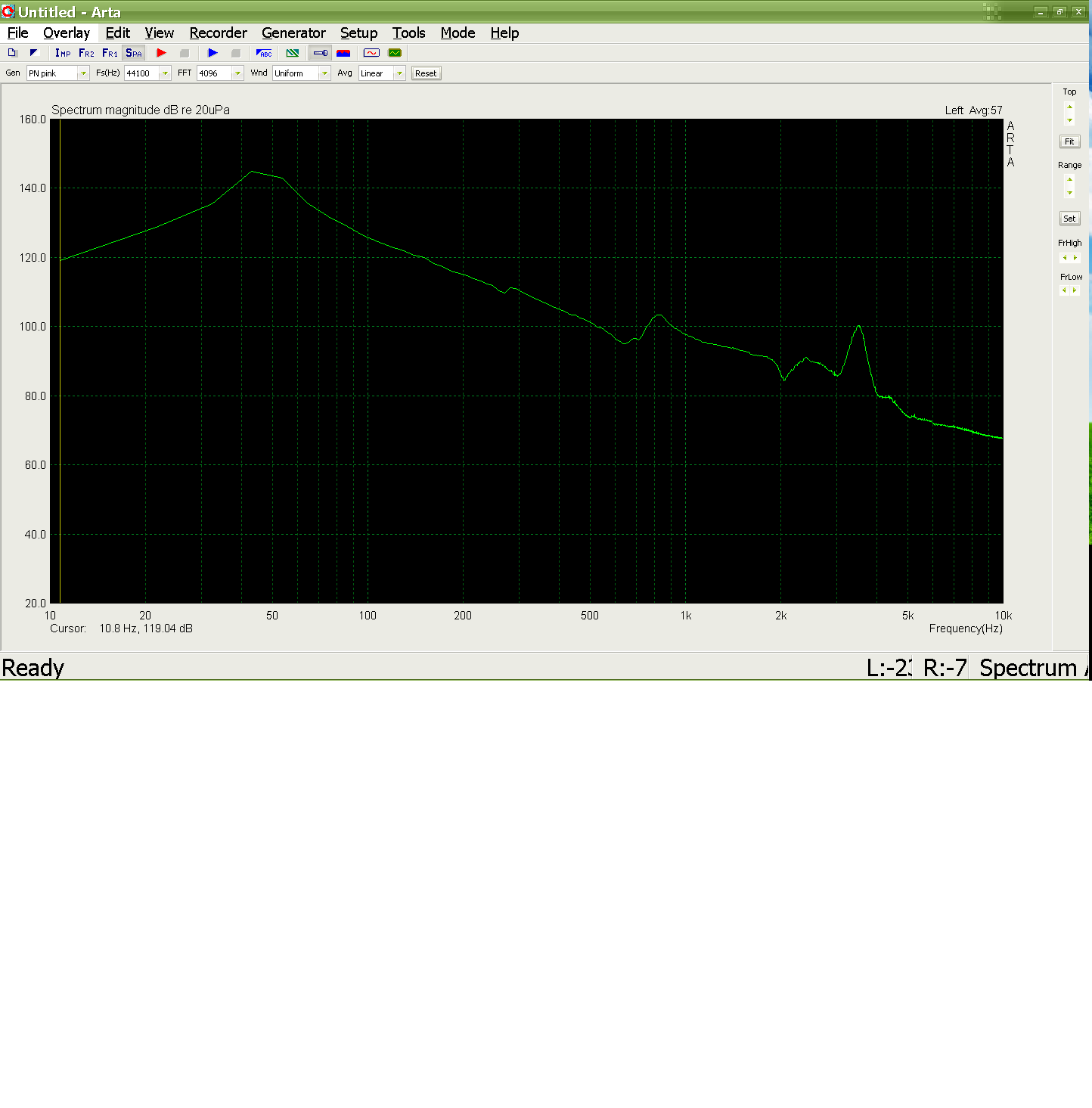The image size is (1092, 1108).
Task: Switch to FR1 single channel mode
Action: tap(110, 53)
